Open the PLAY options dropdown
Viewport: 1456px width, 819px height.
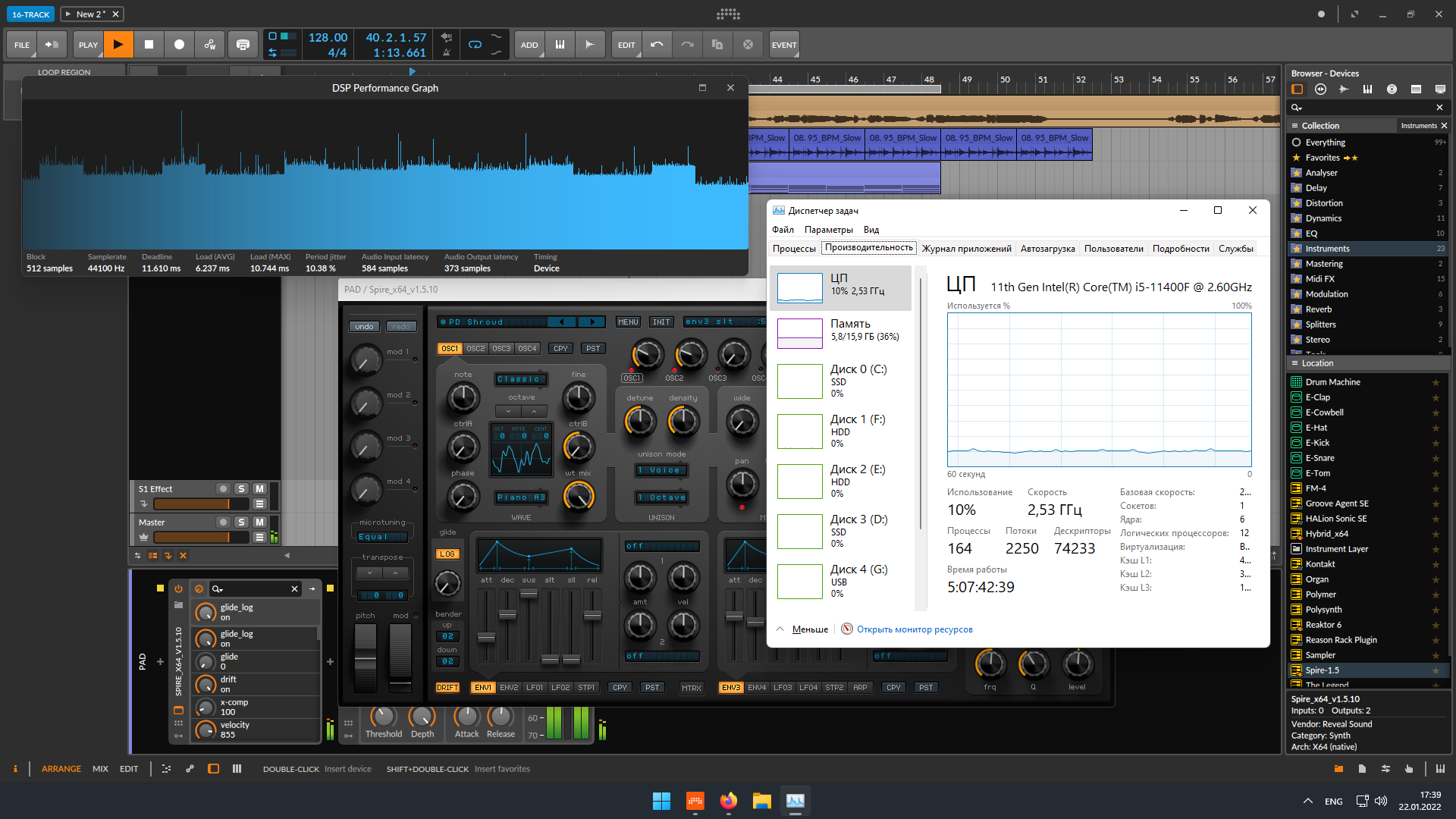point(88,45)
